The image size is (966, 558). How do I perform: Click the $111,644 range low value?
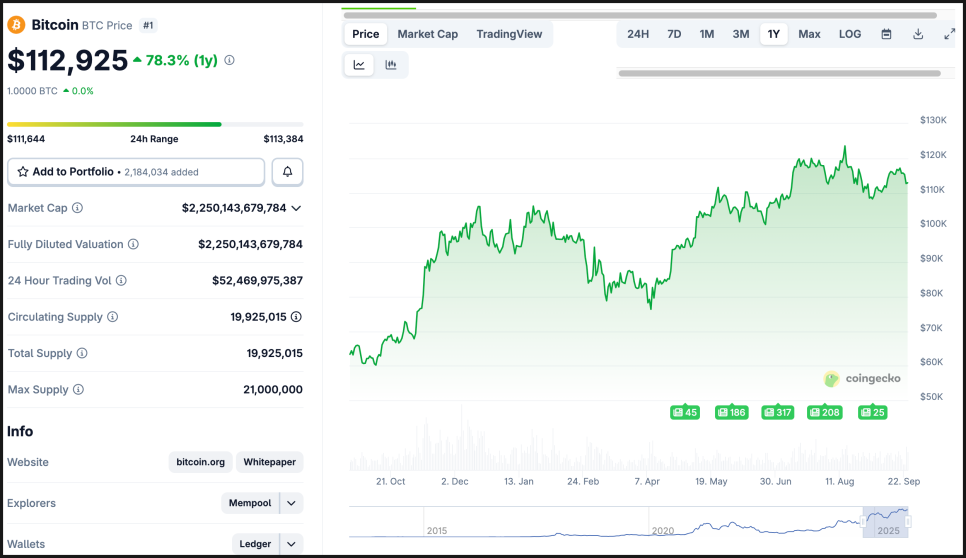point(26,139)
